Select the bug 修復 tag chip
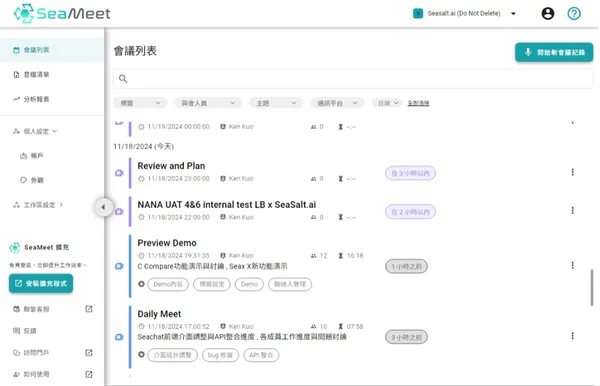600x386 pixels. click(x=220, y=355)
